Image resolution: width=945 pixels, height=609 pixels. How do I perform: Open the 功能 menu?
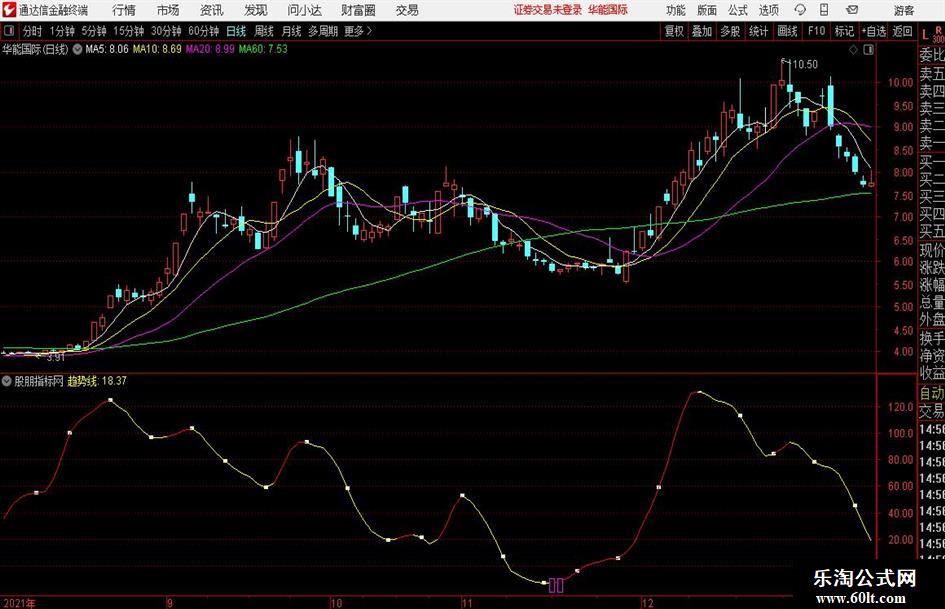[x=676, y=10]
